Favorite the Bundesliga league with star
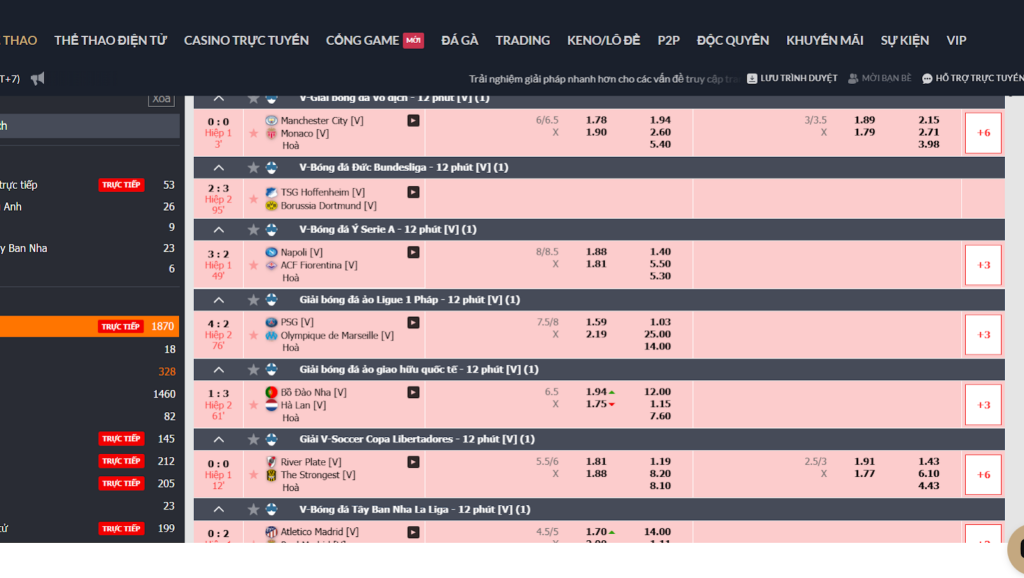This screenshot has width=1024, height=578. point(253,167)
